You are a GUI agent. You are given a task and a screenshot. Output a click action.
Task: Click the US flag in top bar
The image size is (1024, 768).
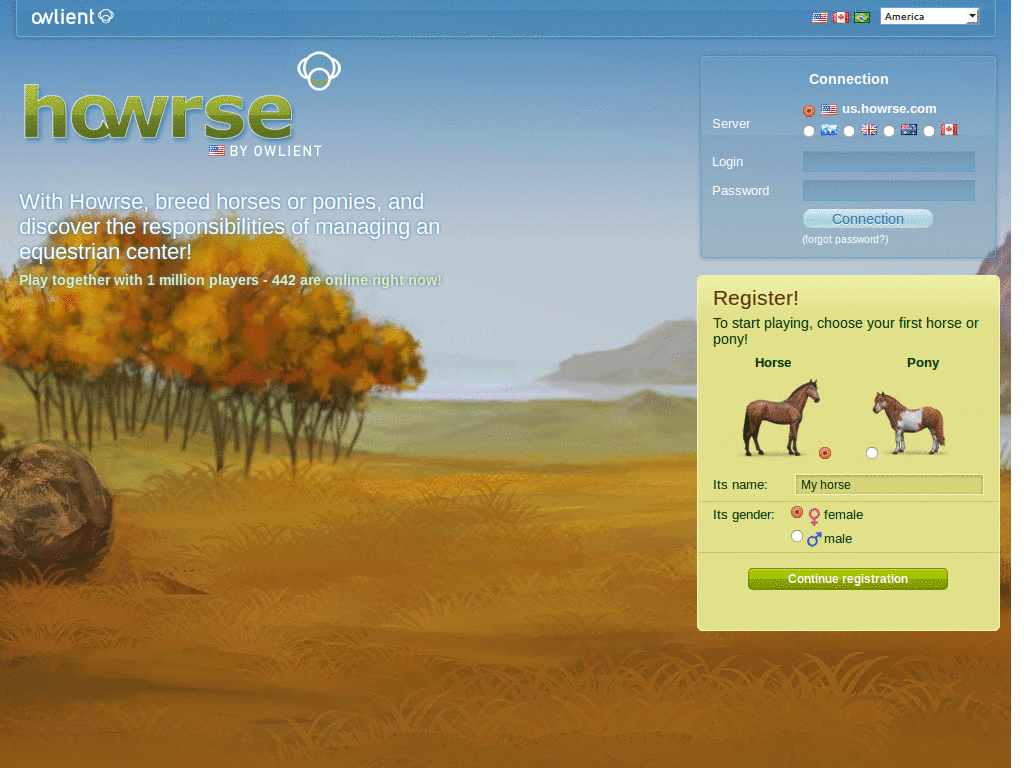(x=820, y=18)
